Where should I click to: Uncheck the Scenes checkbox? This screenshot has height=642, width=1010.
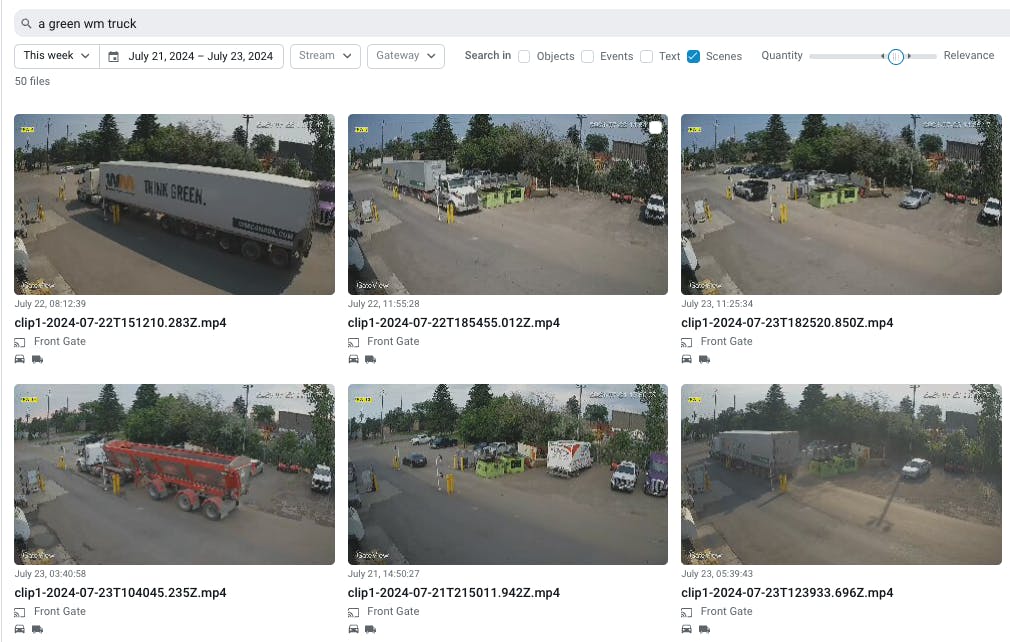pyautogui.click(x=693, y=57)
